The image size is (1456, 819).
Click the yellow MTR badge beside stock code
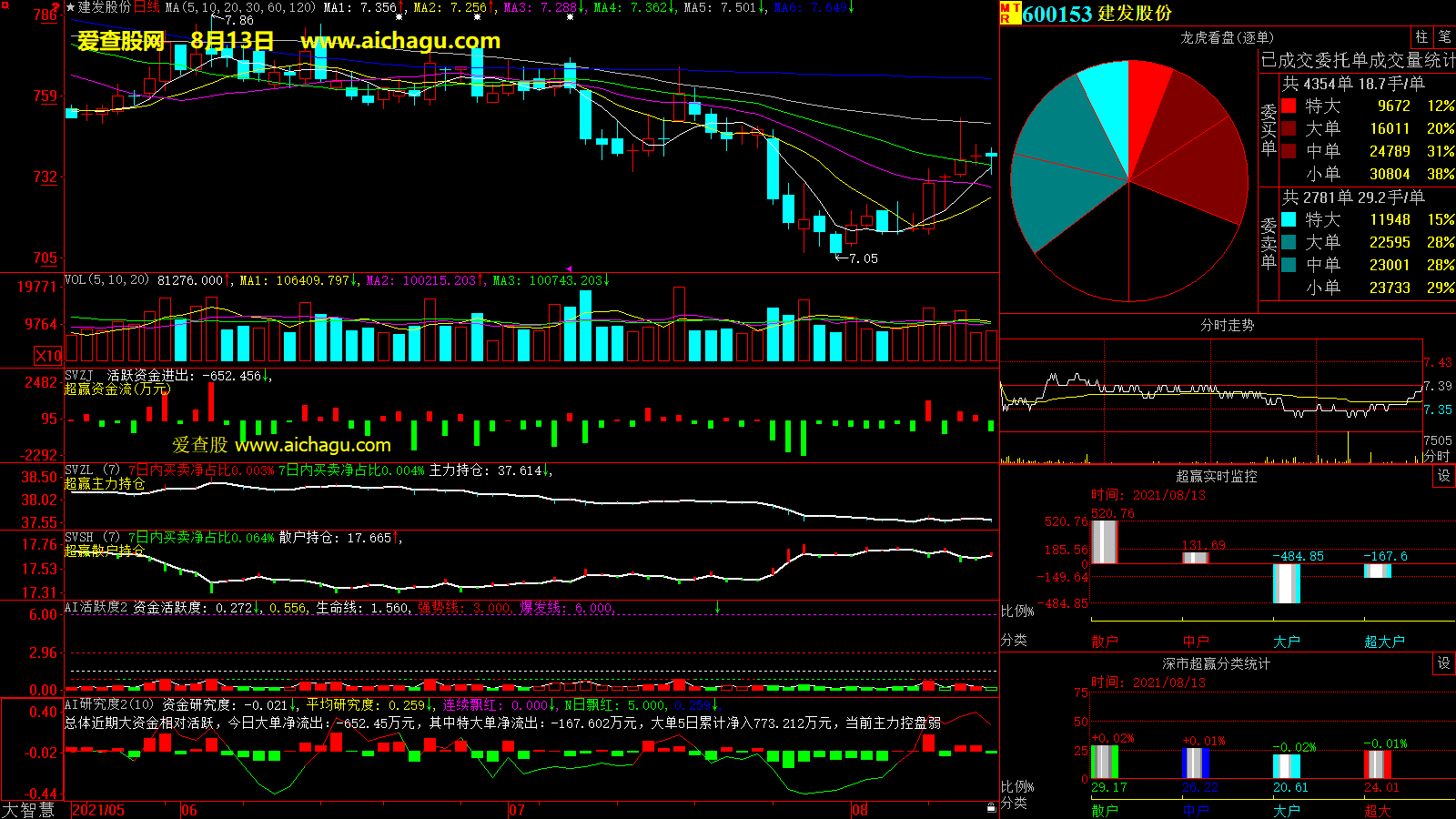pyautogui.click(x=1010, y=13)
